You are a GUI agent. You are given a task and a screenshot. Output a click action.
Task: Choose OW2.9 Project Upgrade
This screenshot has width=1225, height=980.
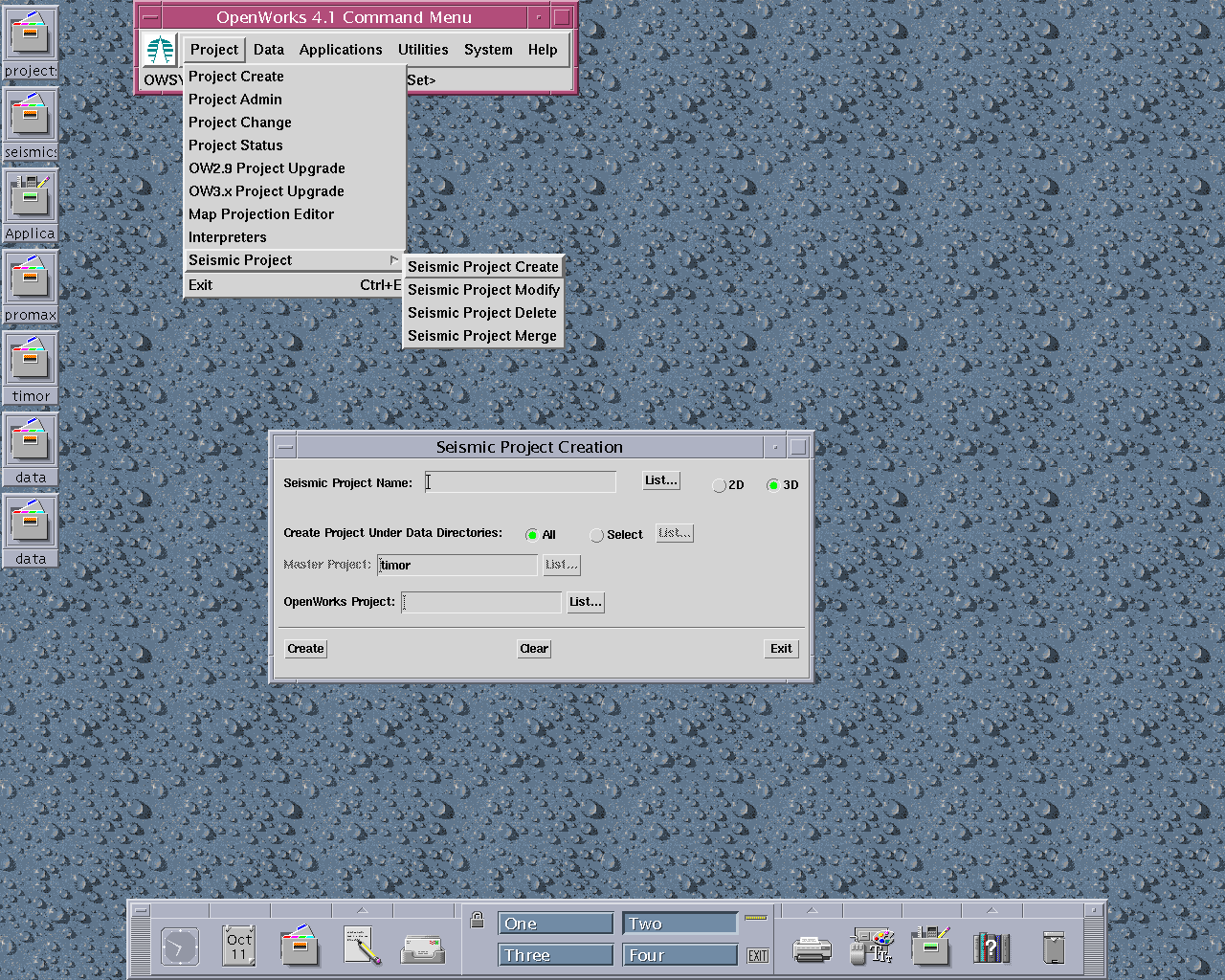[x=295, y=168]
